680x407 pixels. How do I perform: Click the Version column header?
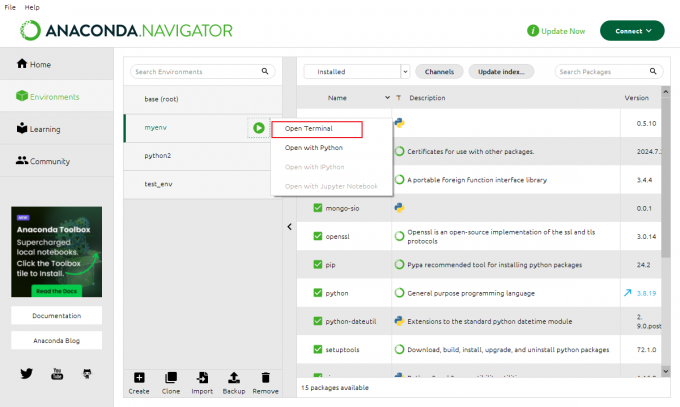636,98
